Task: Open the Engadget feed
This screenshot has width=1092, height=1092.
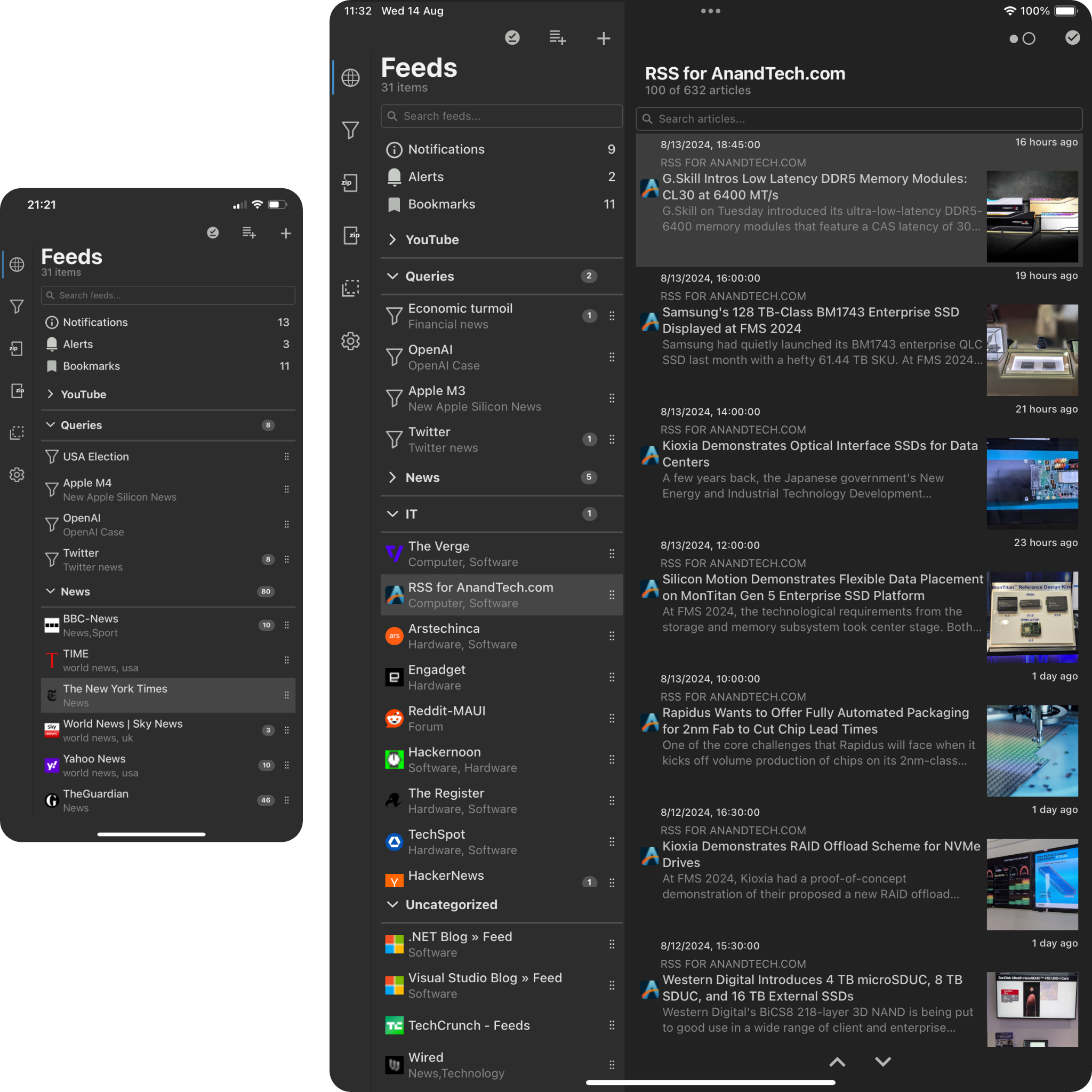Action: [502, 677]
